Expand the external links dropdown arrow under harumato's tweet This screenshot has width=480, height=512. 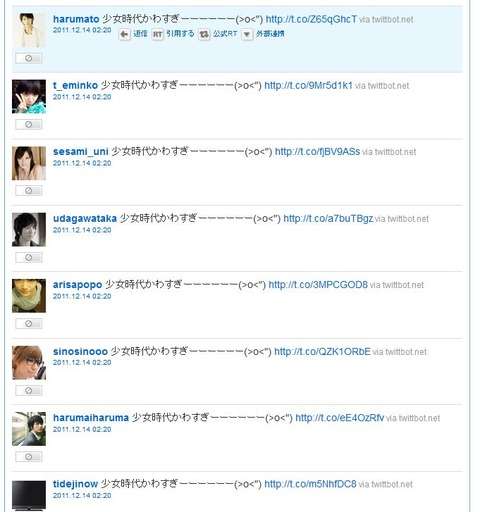[x=247, y=34]
